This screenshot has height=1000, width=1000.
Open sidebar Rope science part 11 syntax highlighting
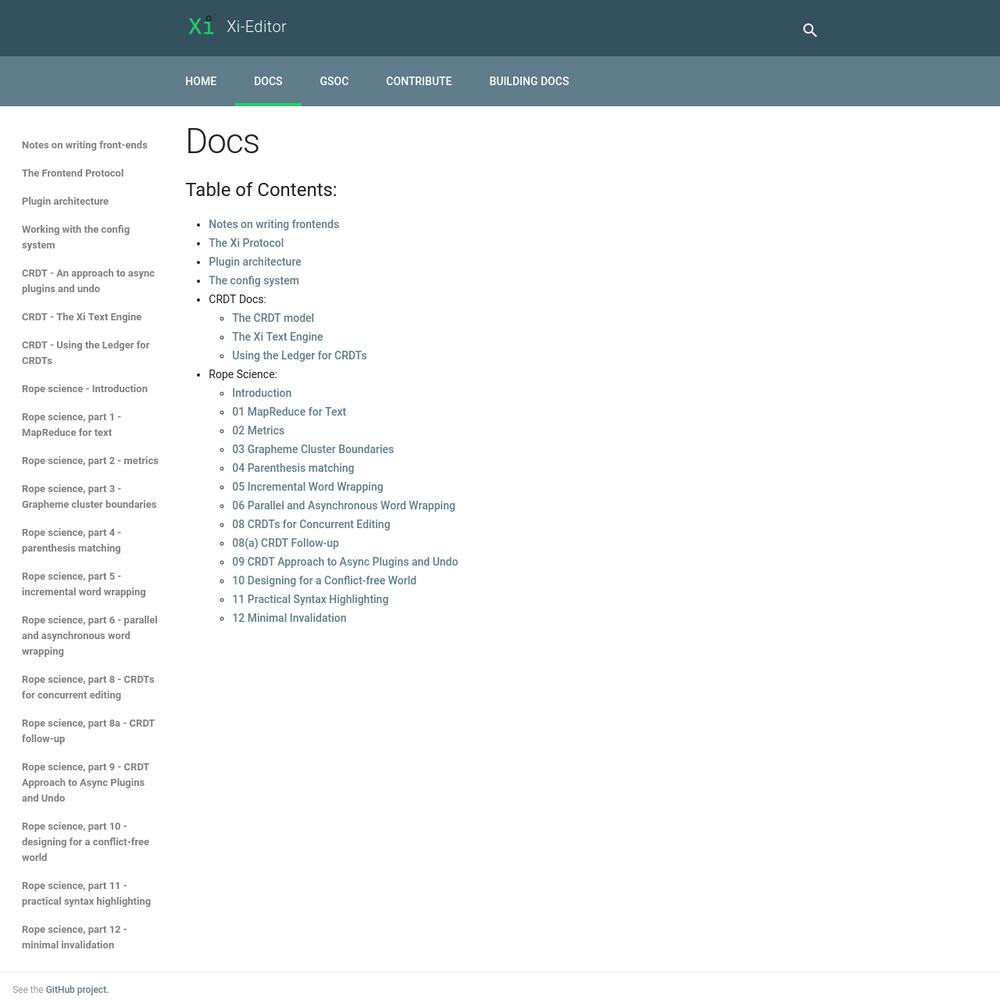pyautogui.click(x=86, y=893)
